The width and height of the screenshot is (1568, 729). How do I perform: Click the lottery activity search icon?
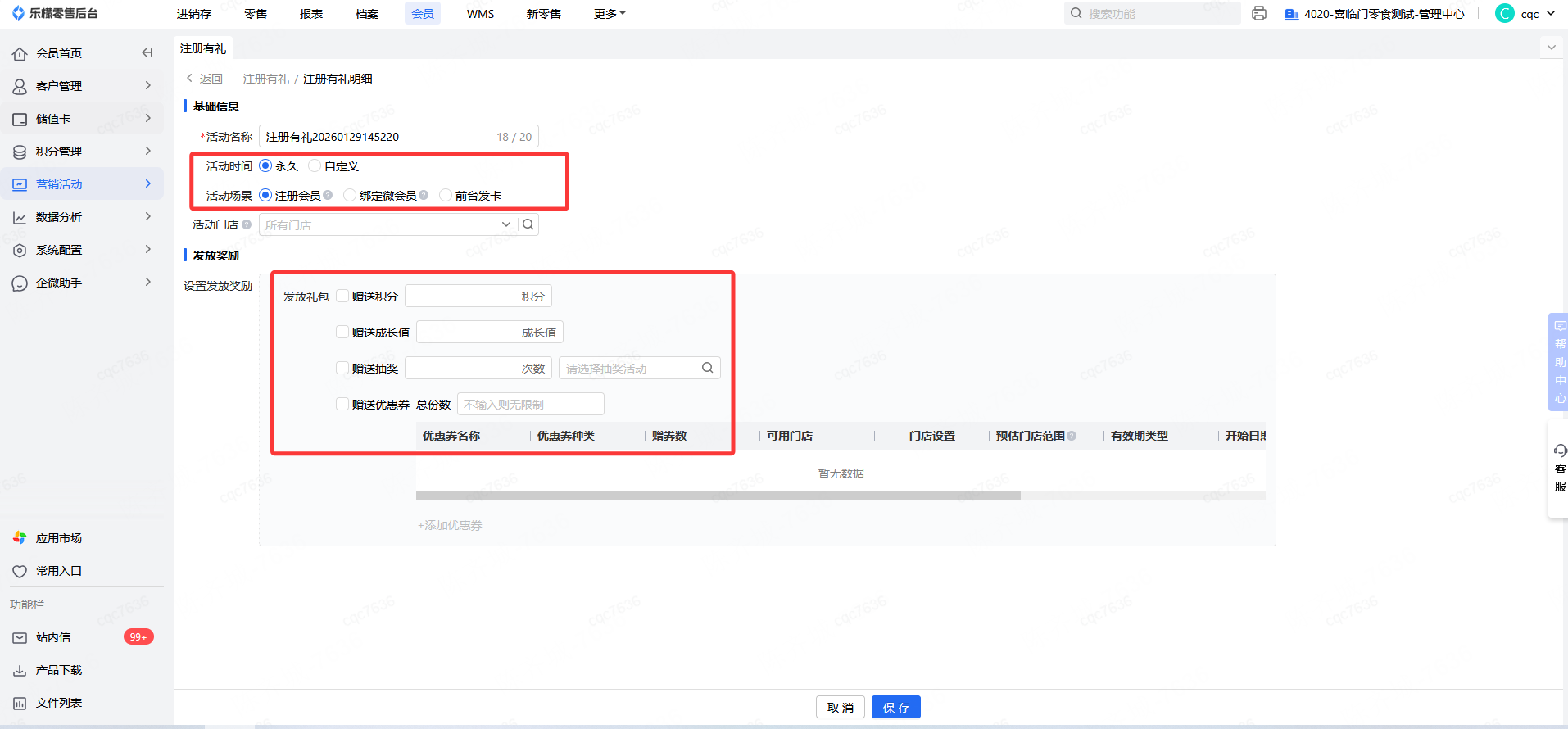pos(707,368)
